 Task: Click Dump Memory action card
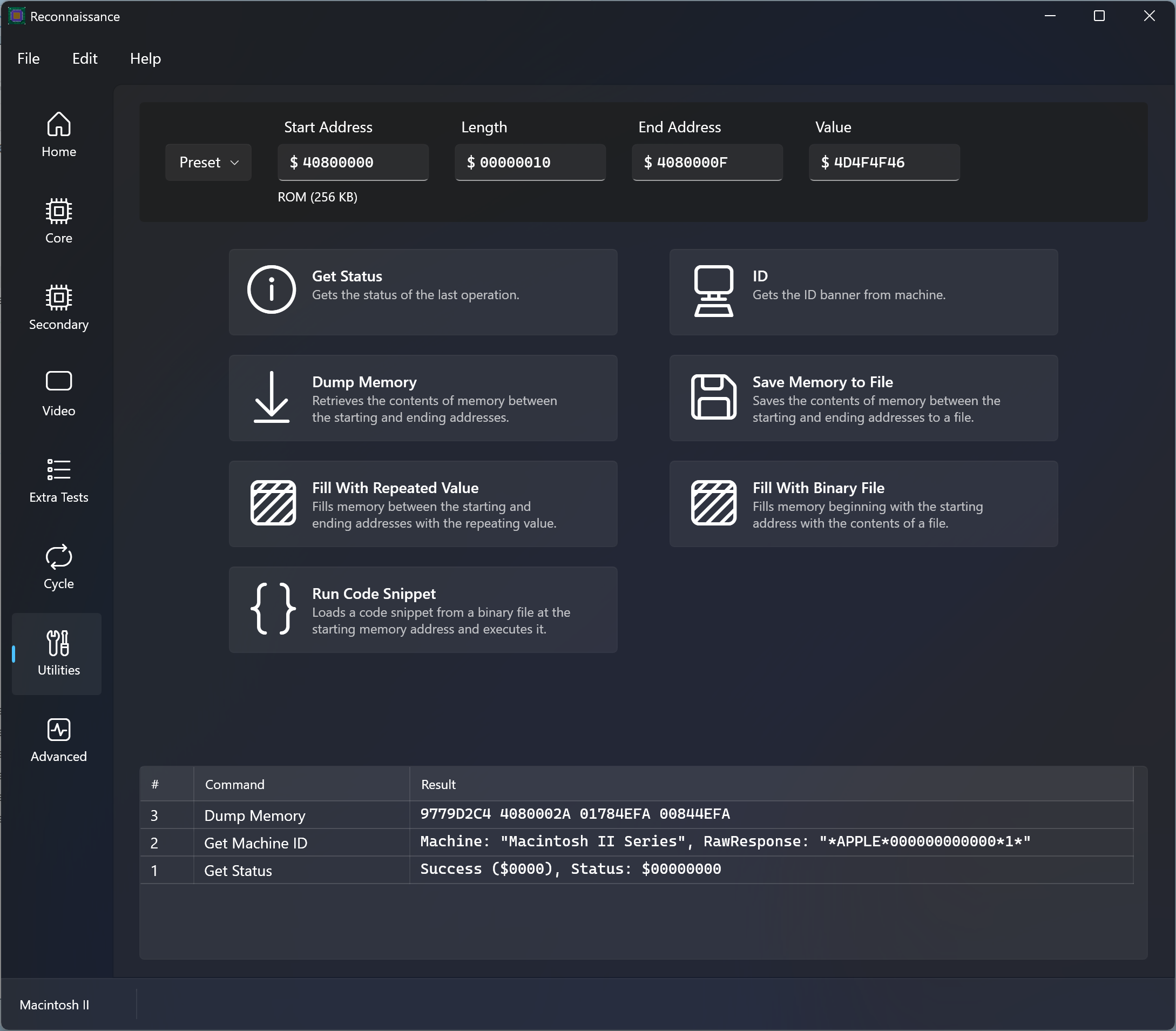[x=423, y=398]
